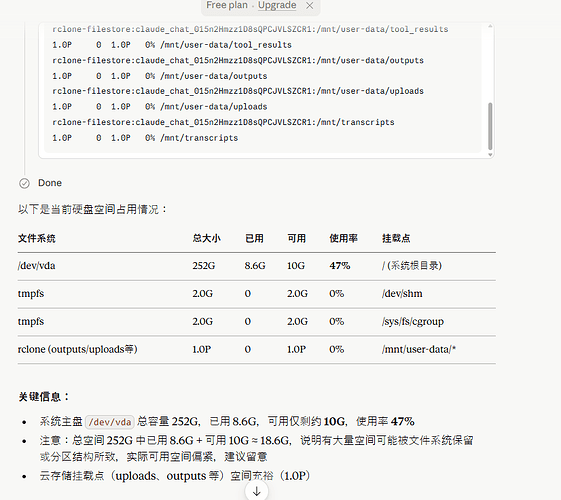Click the code block vertical scrollbar thumb
The image size is (561, 500).
[490, 126]
